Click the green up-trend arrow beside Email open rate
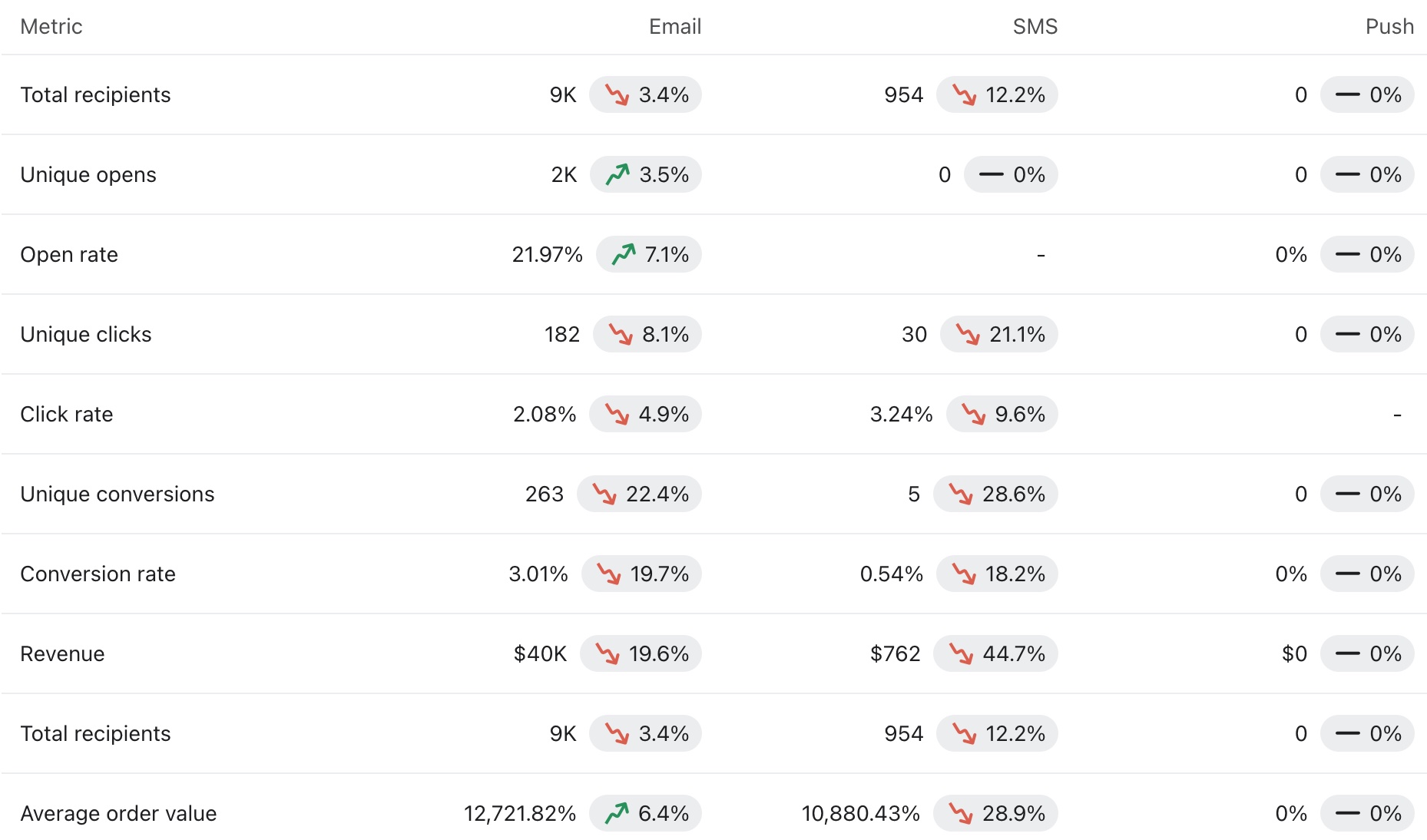The image size is (1427, 840). click(x=623, y=255)
